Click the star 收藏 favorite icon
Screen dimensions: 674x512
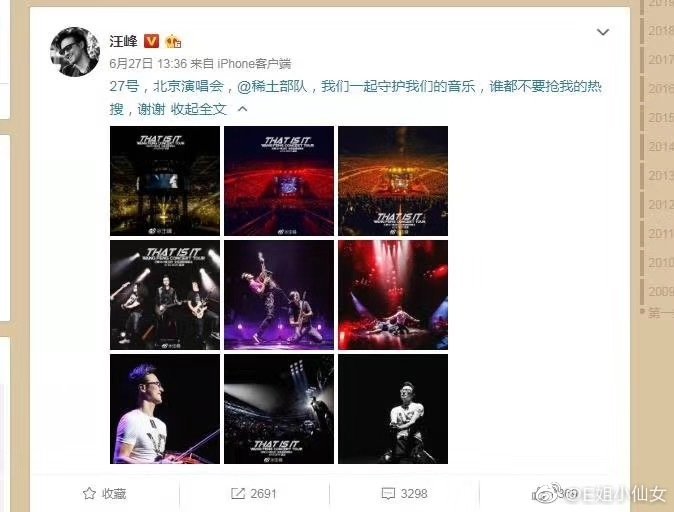(x=89, y=493)
